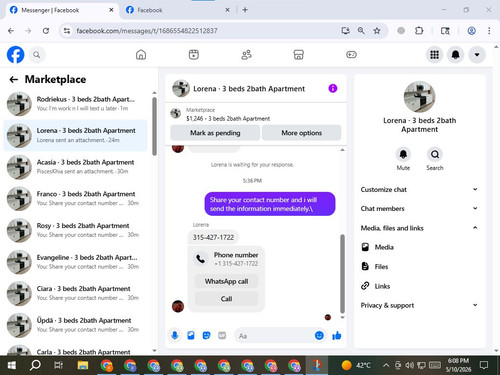Choose a sticker with the sticker icon
The height and width of the screenshot is (375, 500).
[206, 335]
